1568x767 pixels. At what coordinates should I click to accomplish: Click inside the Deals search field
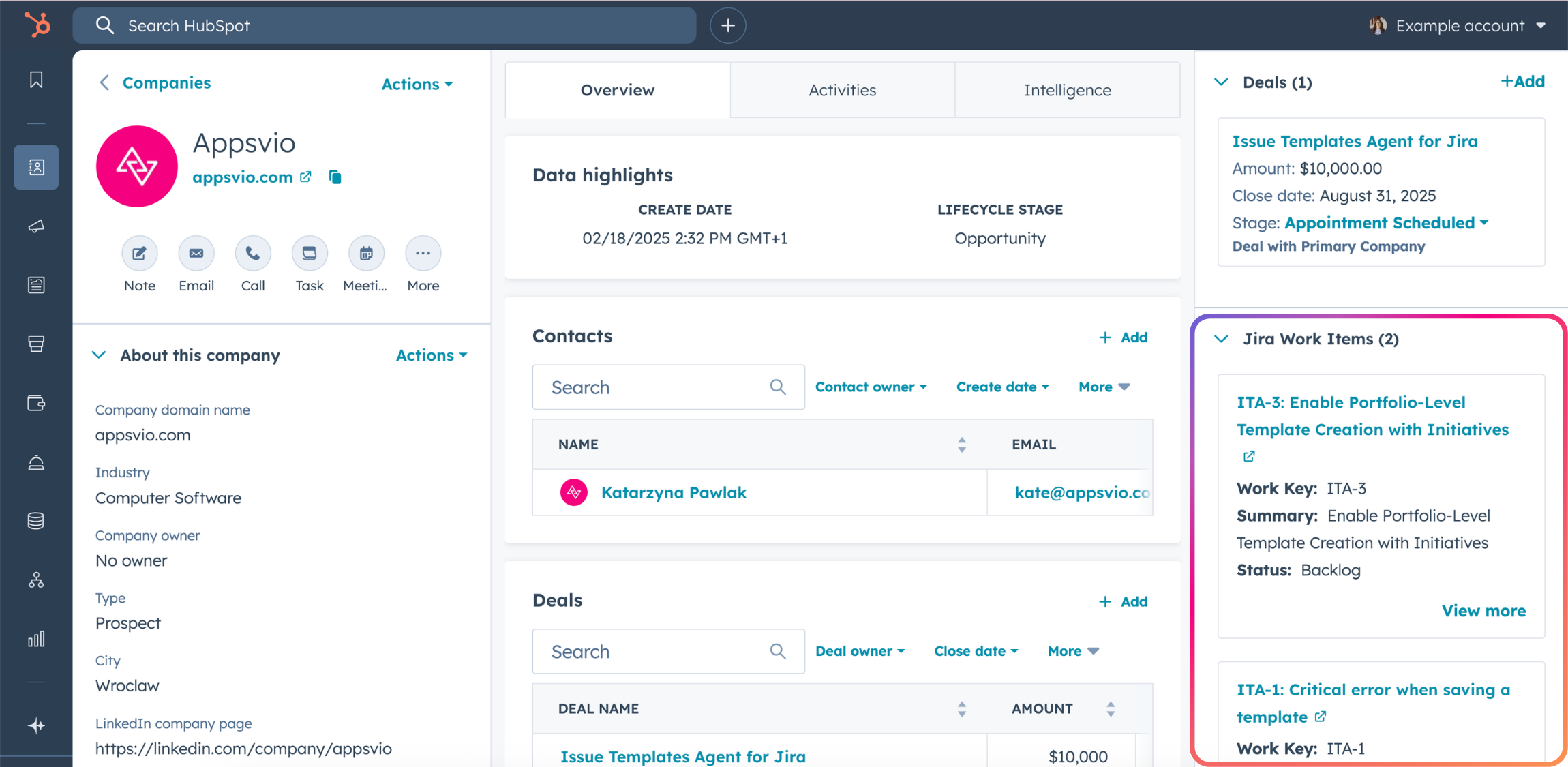pyautogui.click(x=654, y=651)
